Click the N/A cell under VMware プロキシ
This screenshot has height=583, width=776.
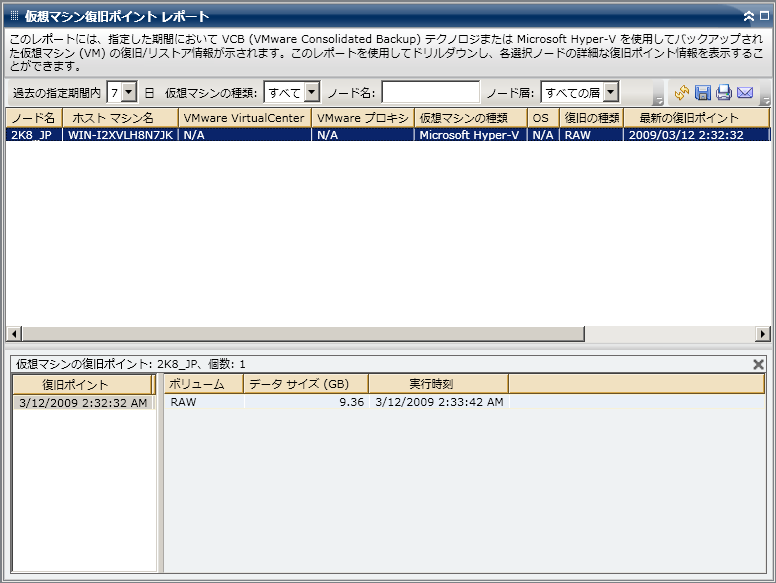point(363,135)
